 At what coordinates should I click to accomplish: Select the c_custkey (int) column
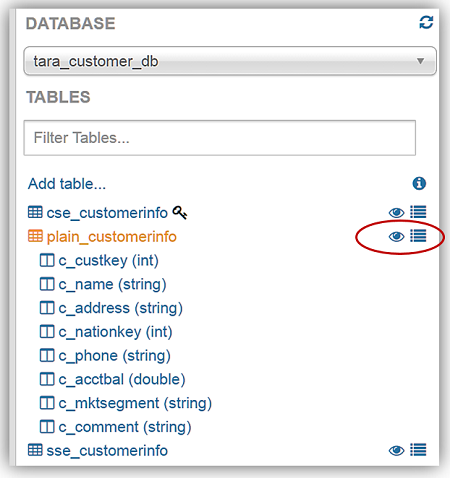point(108,260)
